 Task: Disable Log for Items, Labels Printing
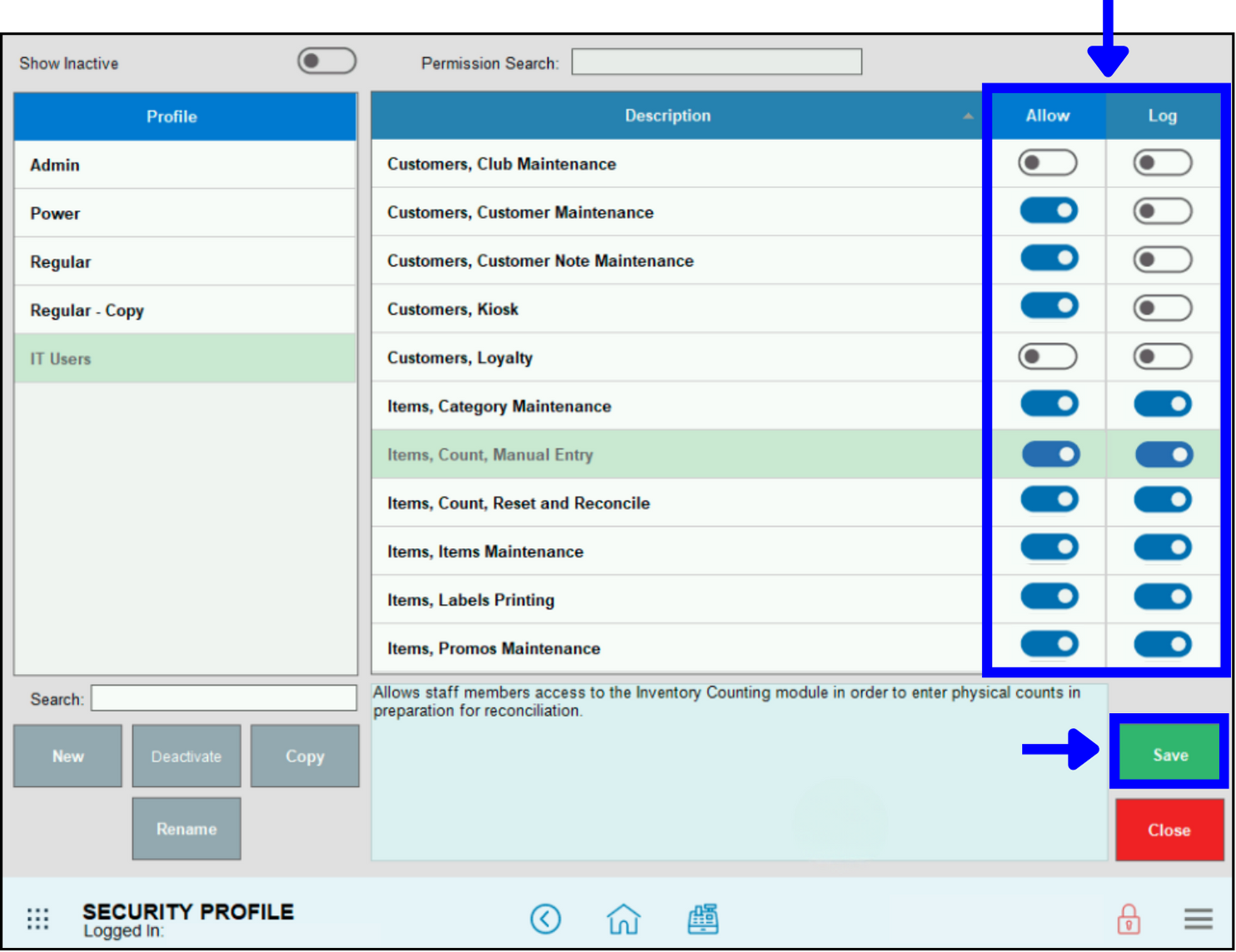pyautogui.click(x=1163, y=596)
